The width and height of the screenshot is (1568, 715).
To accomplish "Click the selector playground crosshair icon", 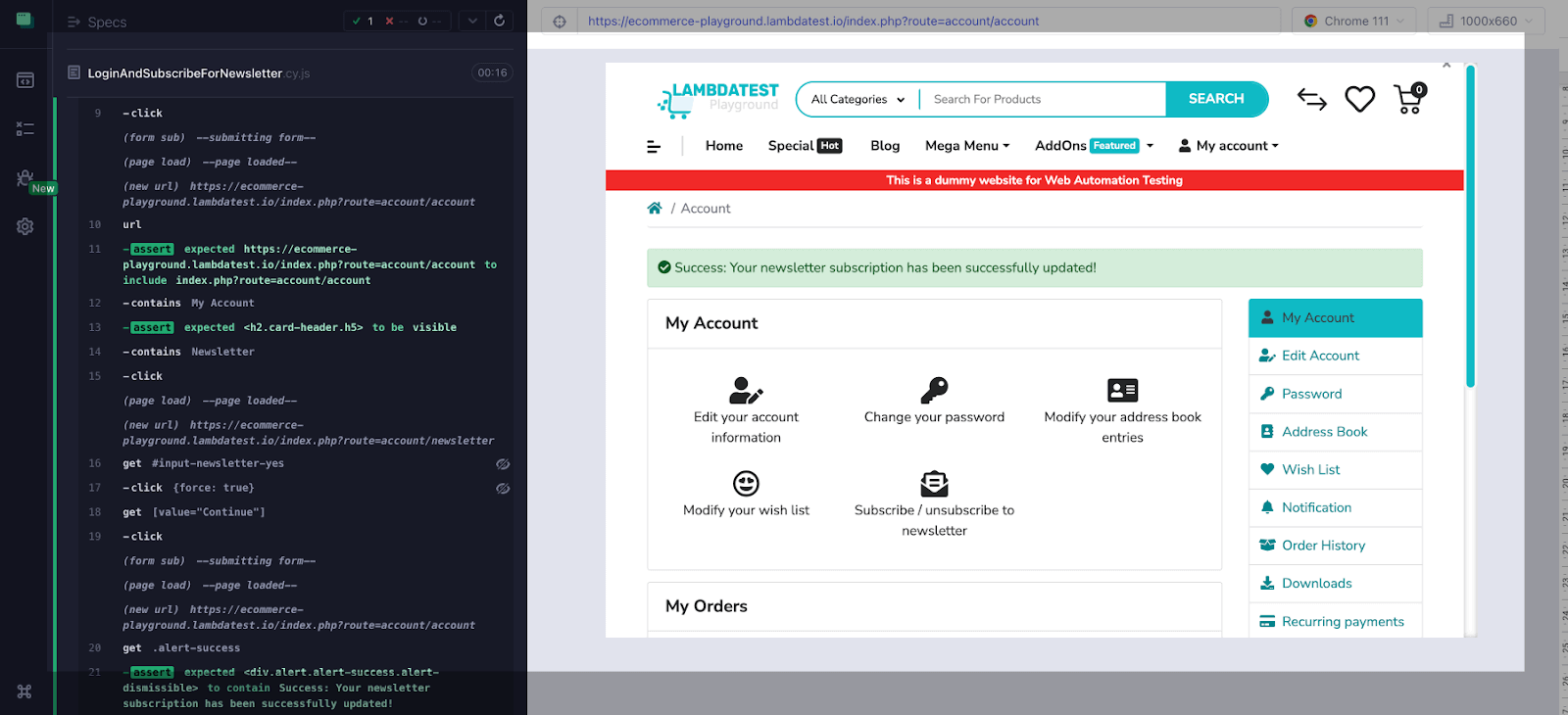I will (x=560, y=22).
